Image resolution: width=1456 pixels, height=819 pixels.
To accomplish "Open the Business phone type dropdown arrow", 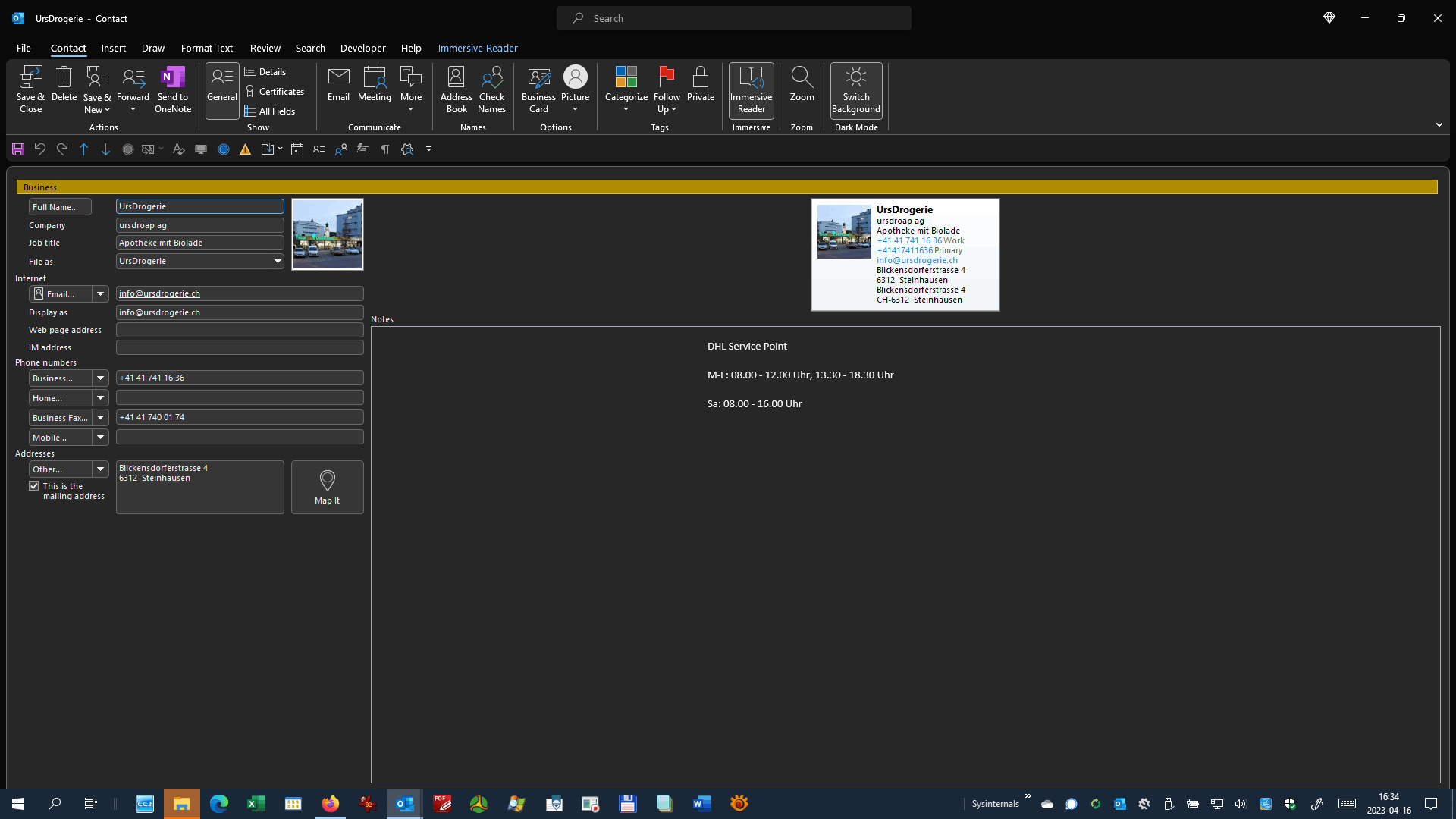I will click(100, 378).
